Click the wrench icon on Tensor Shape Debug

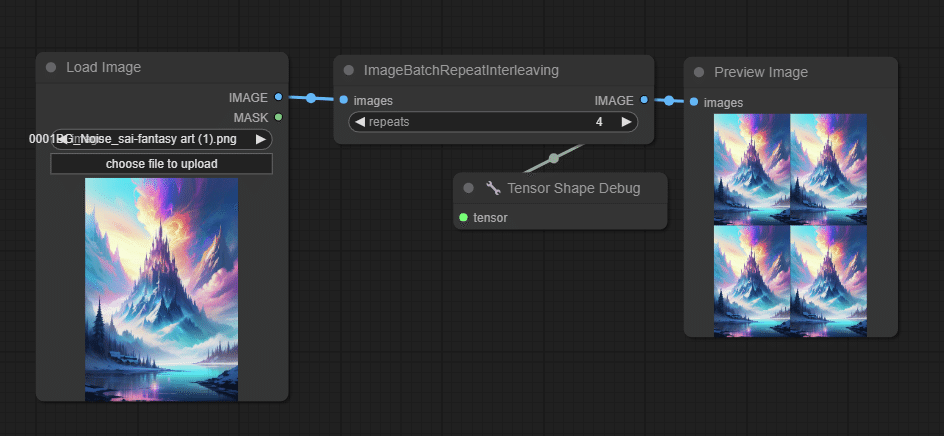tap(493, 188)
